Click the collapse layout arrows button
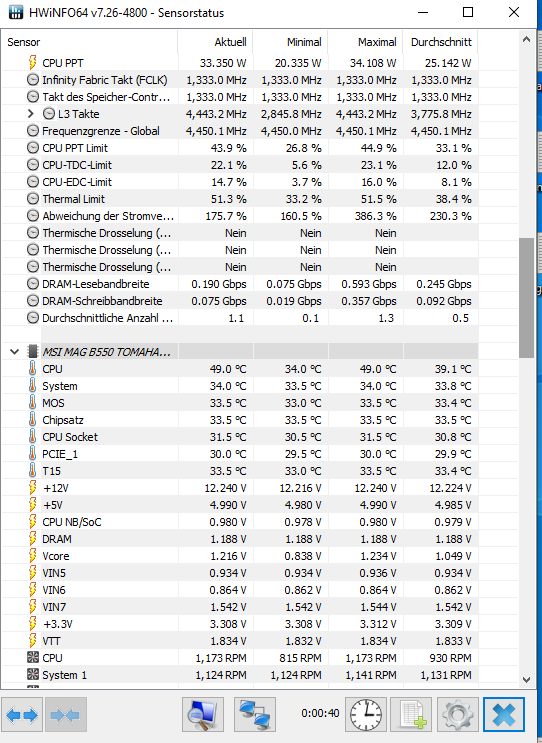This screenshot has height=743, width=542. click(x=66, y=715)
